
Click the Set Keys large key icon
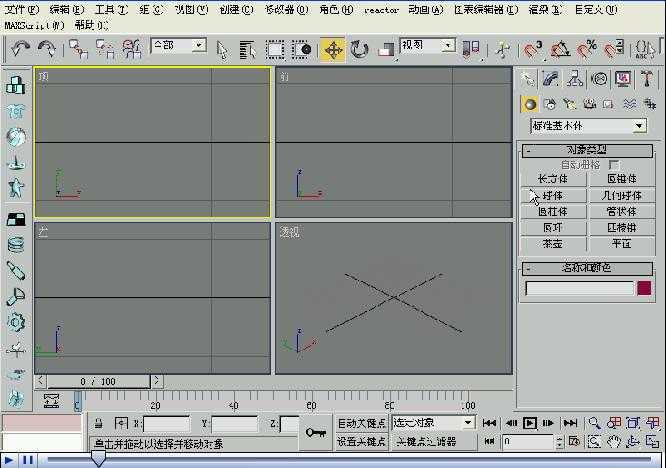pos(316,433)
